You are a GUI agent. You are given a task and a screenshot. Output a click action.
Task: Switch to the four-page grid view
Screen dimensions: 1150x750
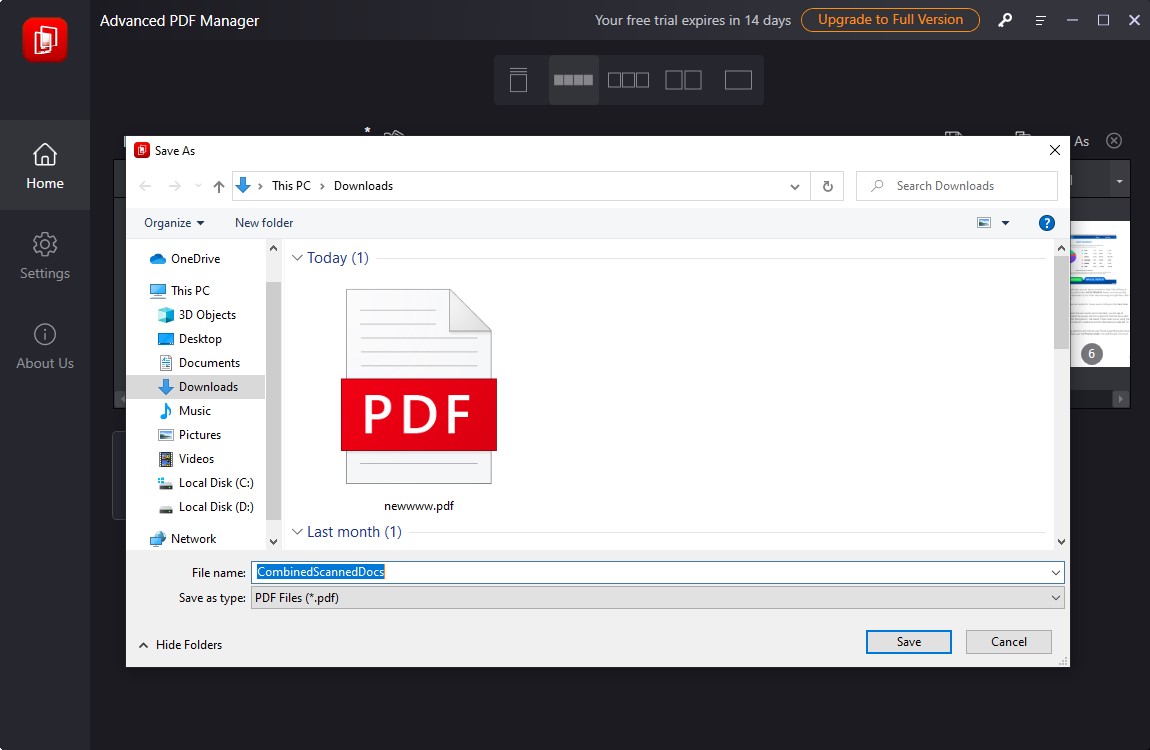(573, 79)
